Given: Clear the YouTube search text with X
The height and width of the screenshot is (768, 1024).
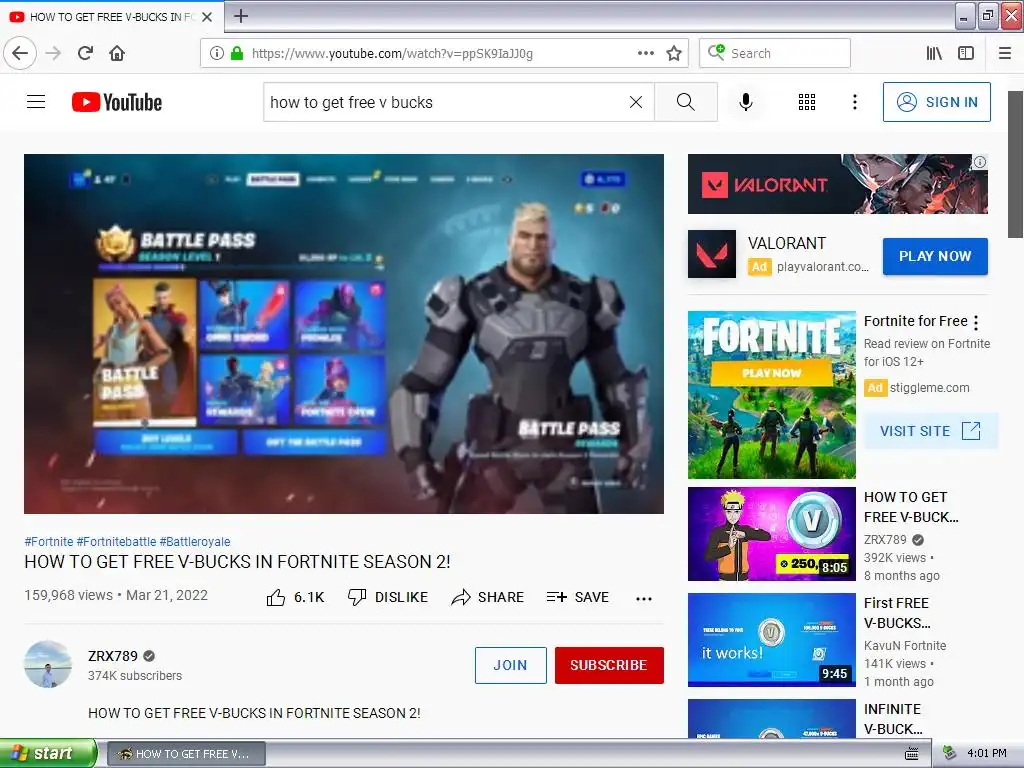Looking at the screenshot, I should click(635, 102).
